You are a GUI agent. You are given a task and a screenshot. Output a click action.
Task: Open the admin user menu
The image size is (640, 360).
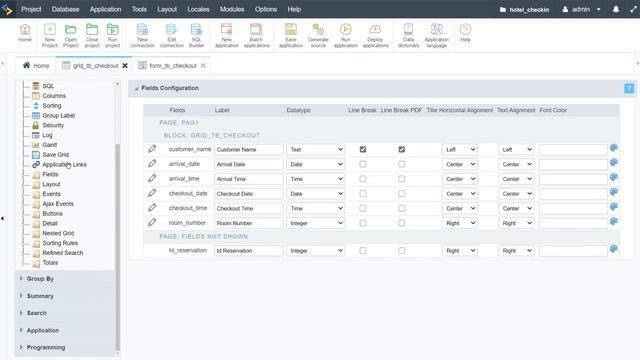581,9
